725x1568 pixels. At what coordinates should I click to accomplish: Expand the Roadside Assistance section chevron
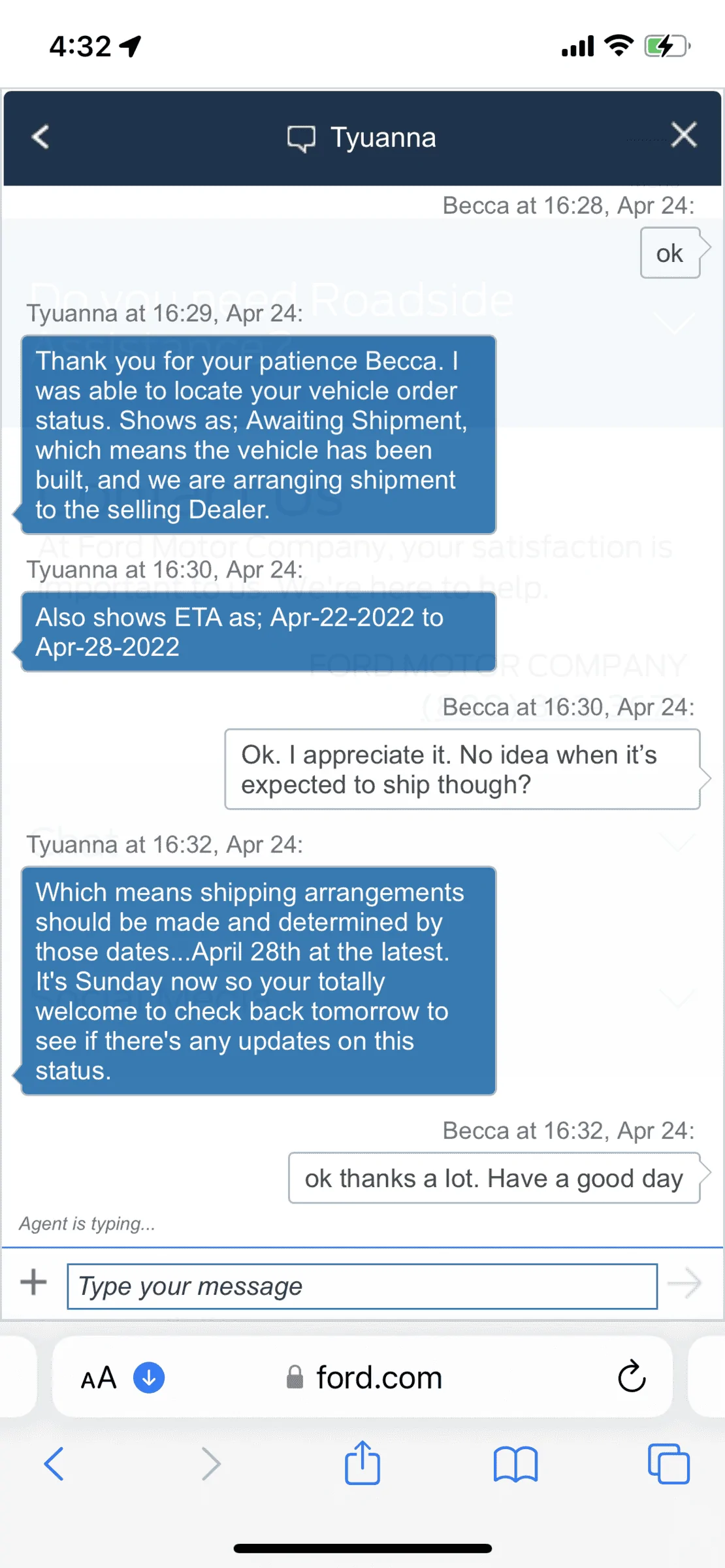[x=675, y=322]
